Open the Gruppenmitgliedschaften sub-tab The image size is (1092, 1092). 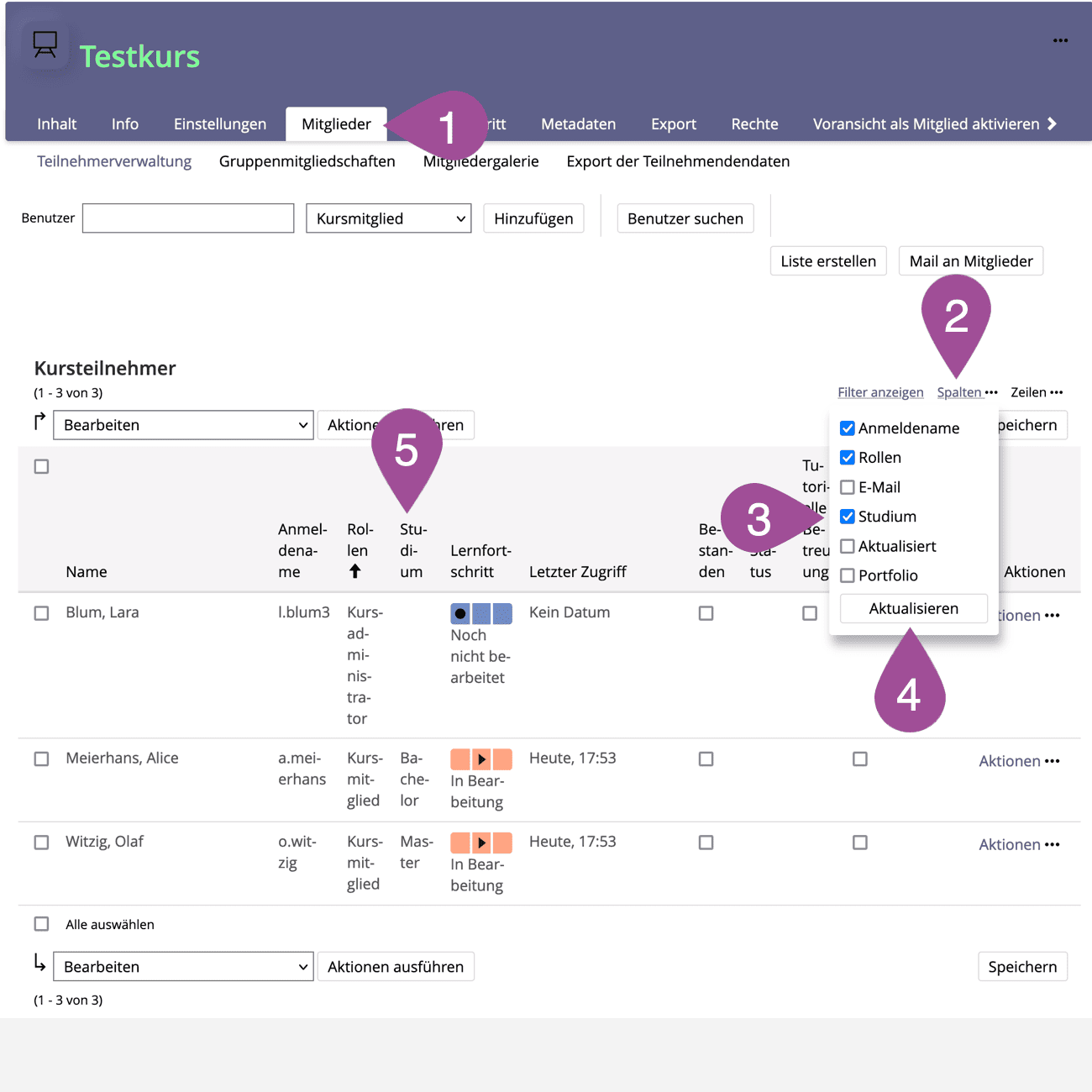[x=307, y=161]
